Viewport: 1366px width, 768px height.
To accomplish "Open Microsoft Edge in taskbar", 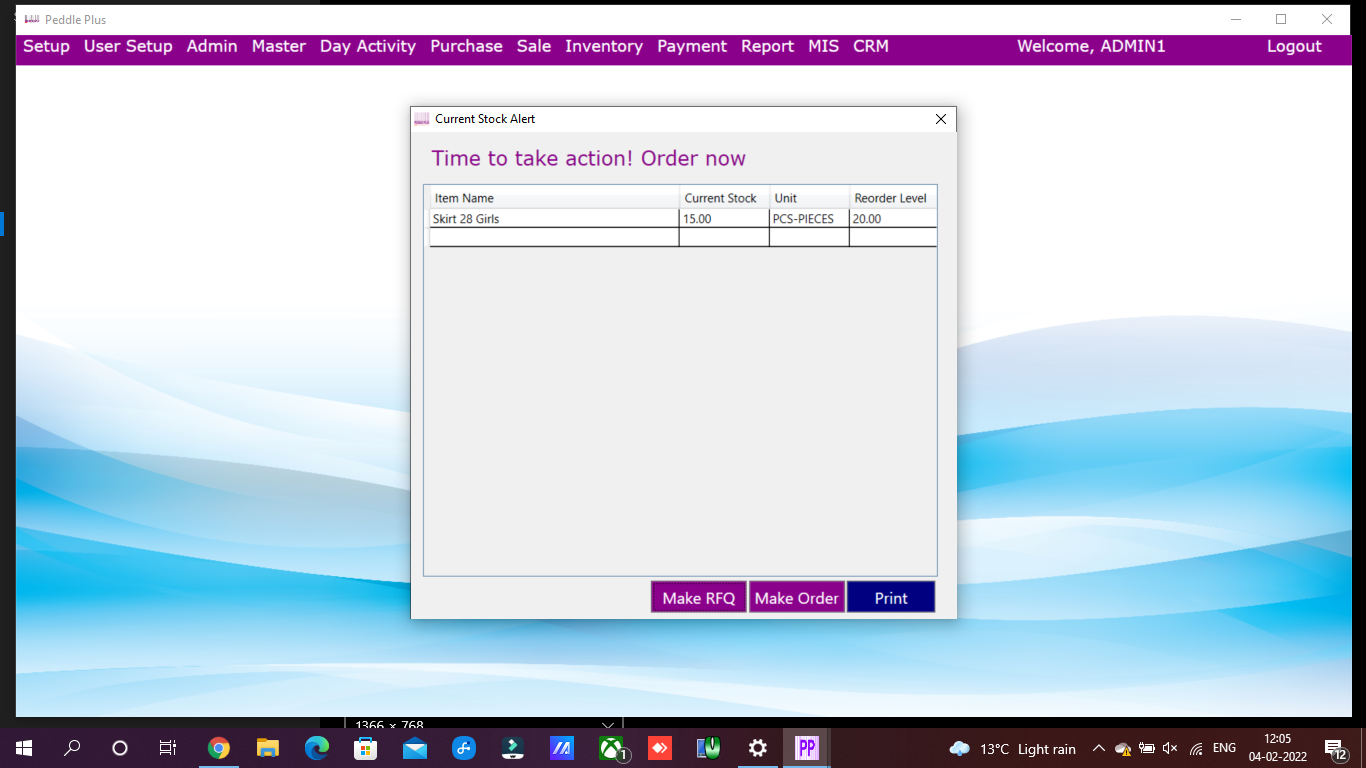I will tap(317, 748).
